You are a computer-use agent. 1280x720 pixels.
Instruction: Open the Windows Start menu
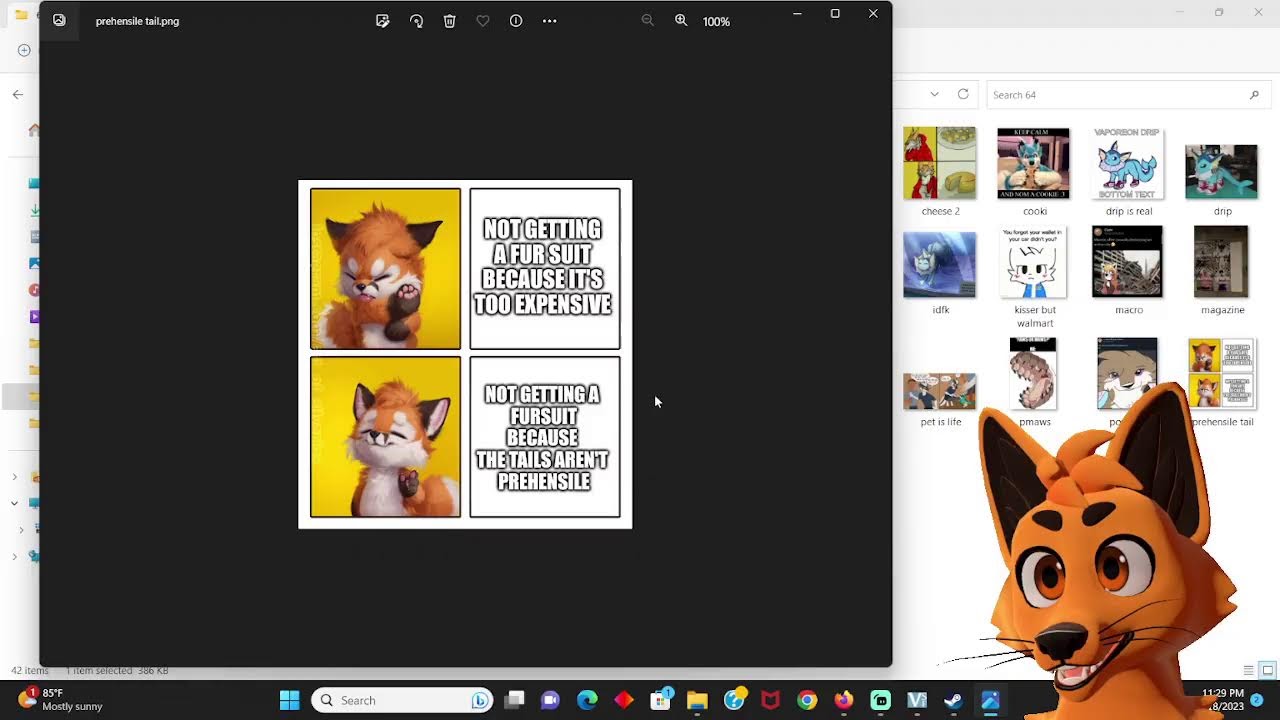click(289, 700)
